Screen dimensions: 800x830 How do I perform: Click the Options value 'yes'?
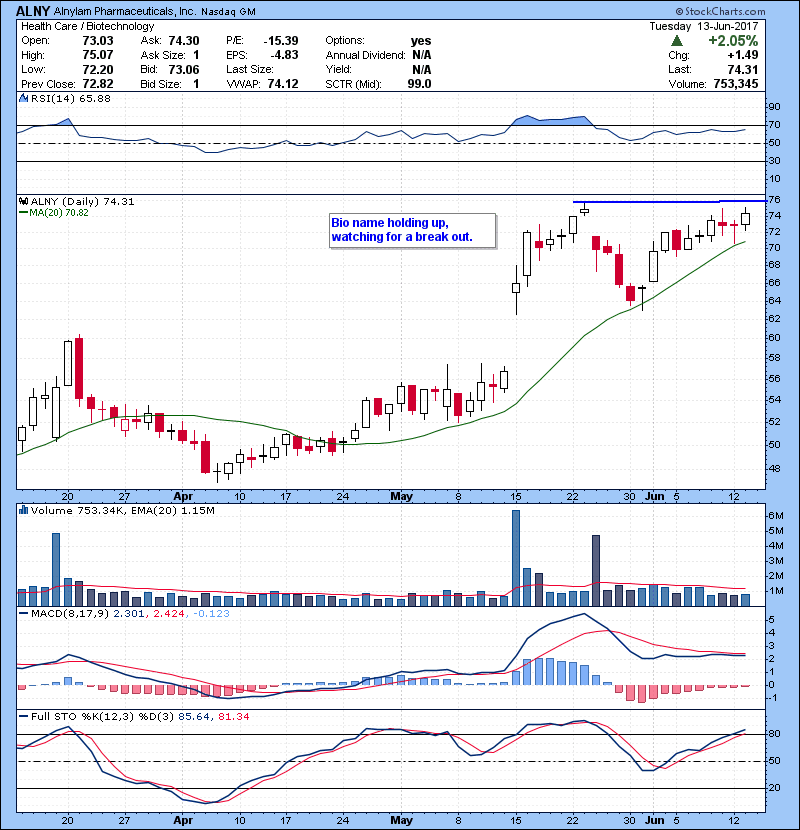tap(421, 41)
